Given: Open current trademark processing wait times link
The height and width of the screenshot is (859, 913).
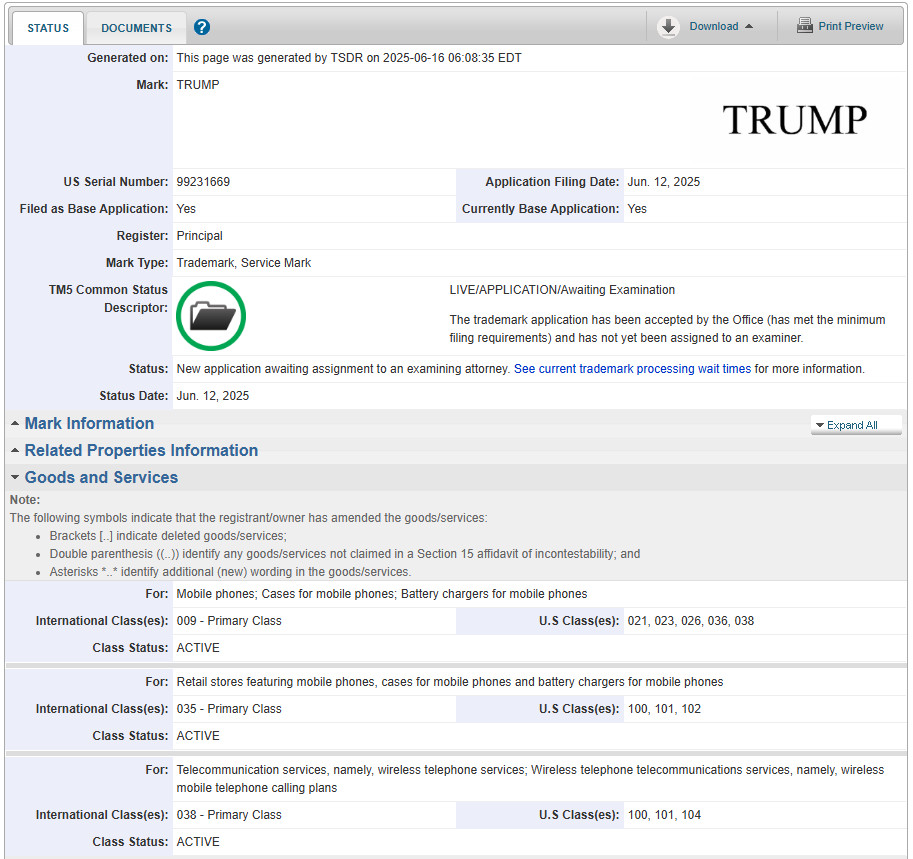Looking at the screenshot, I should pos(632,369).
